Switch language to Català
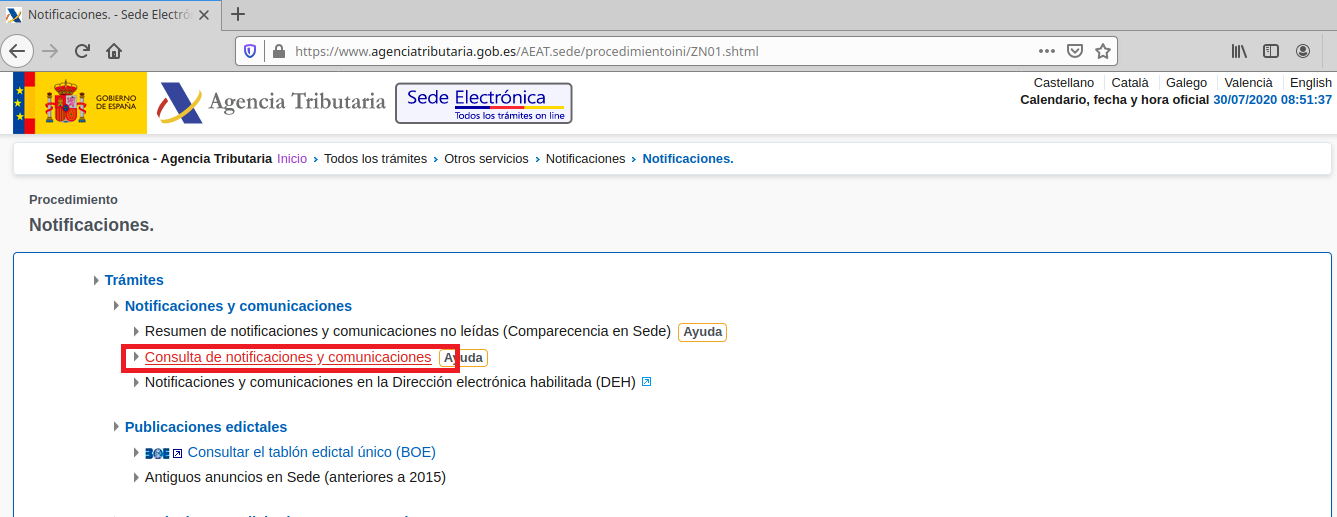Screen dimensions: 1337x517 point(1129,83)
